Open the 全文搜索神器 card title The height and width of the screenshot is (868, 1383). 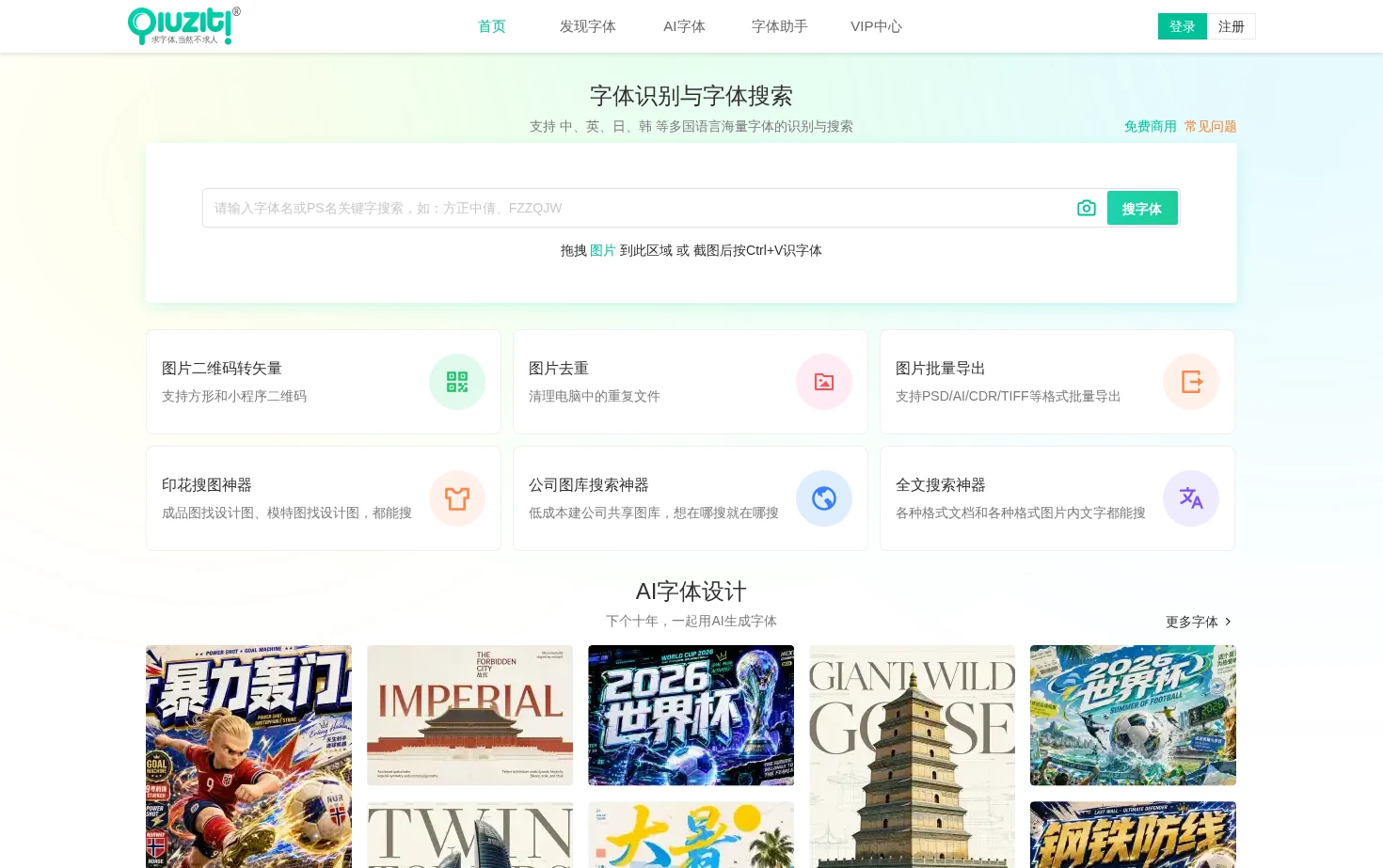(941, 484)
